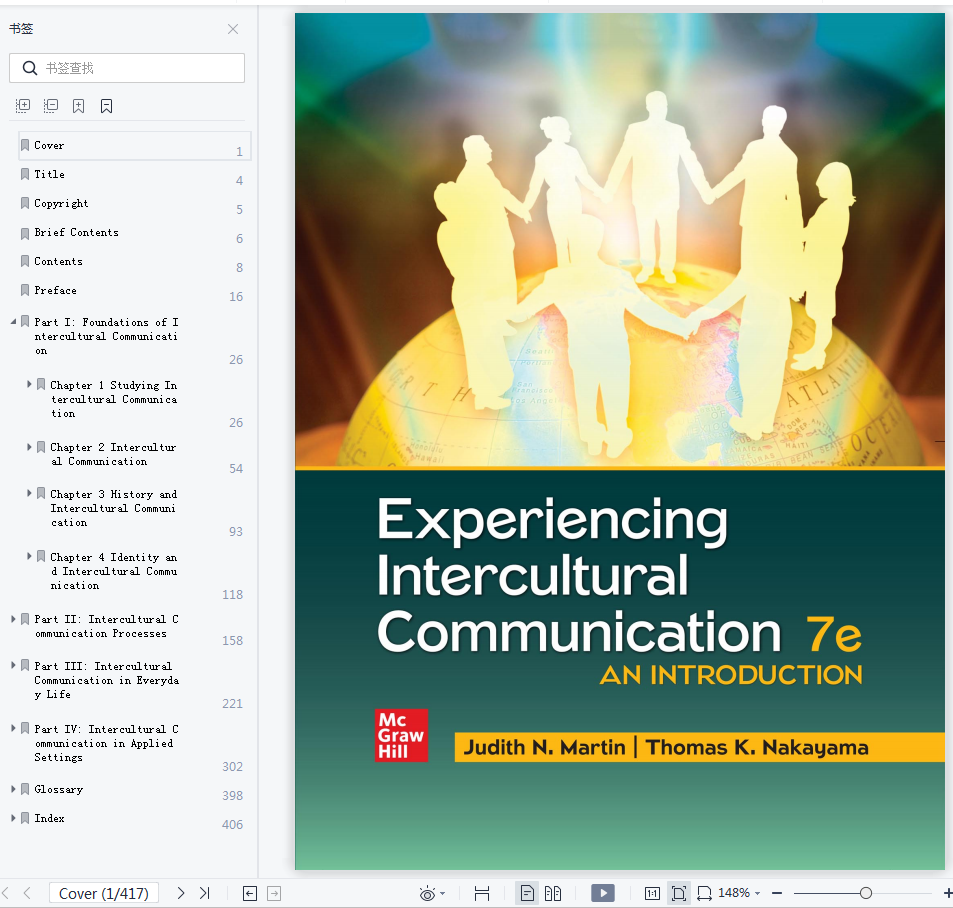This screenshot has height=908, width=953.
Task: Click the zoom slider handle
Action: (x=866, y=893)
